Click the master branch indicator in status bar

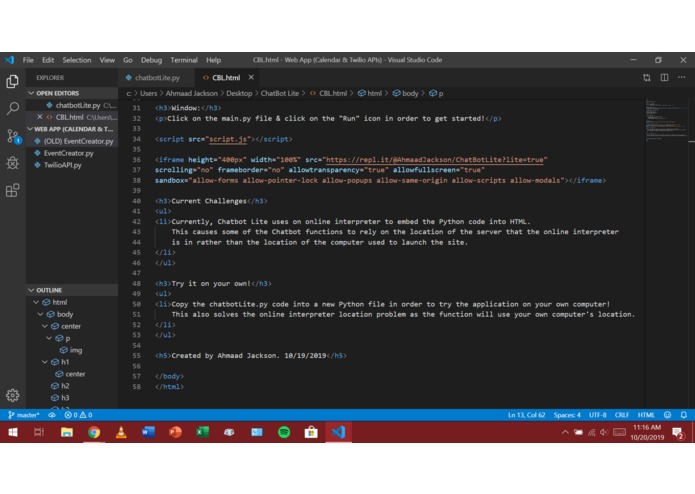click(x=24, y=415)
